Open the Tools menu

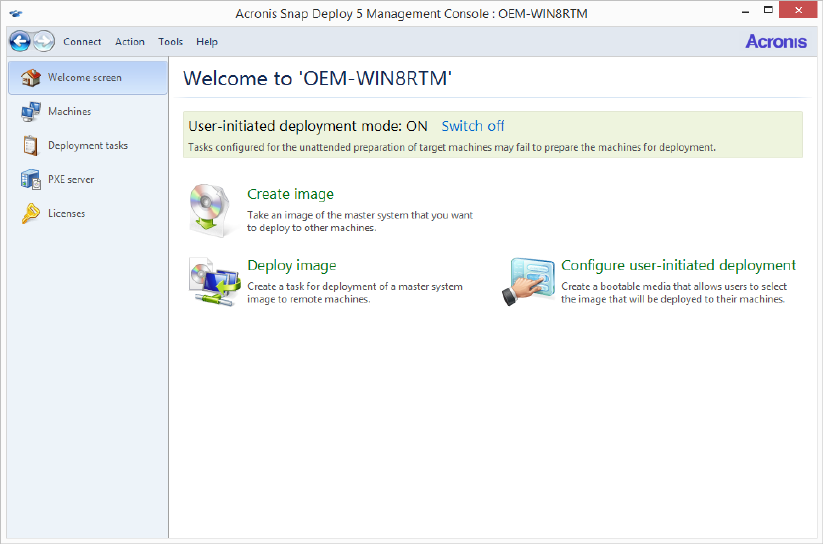point(171,42)
